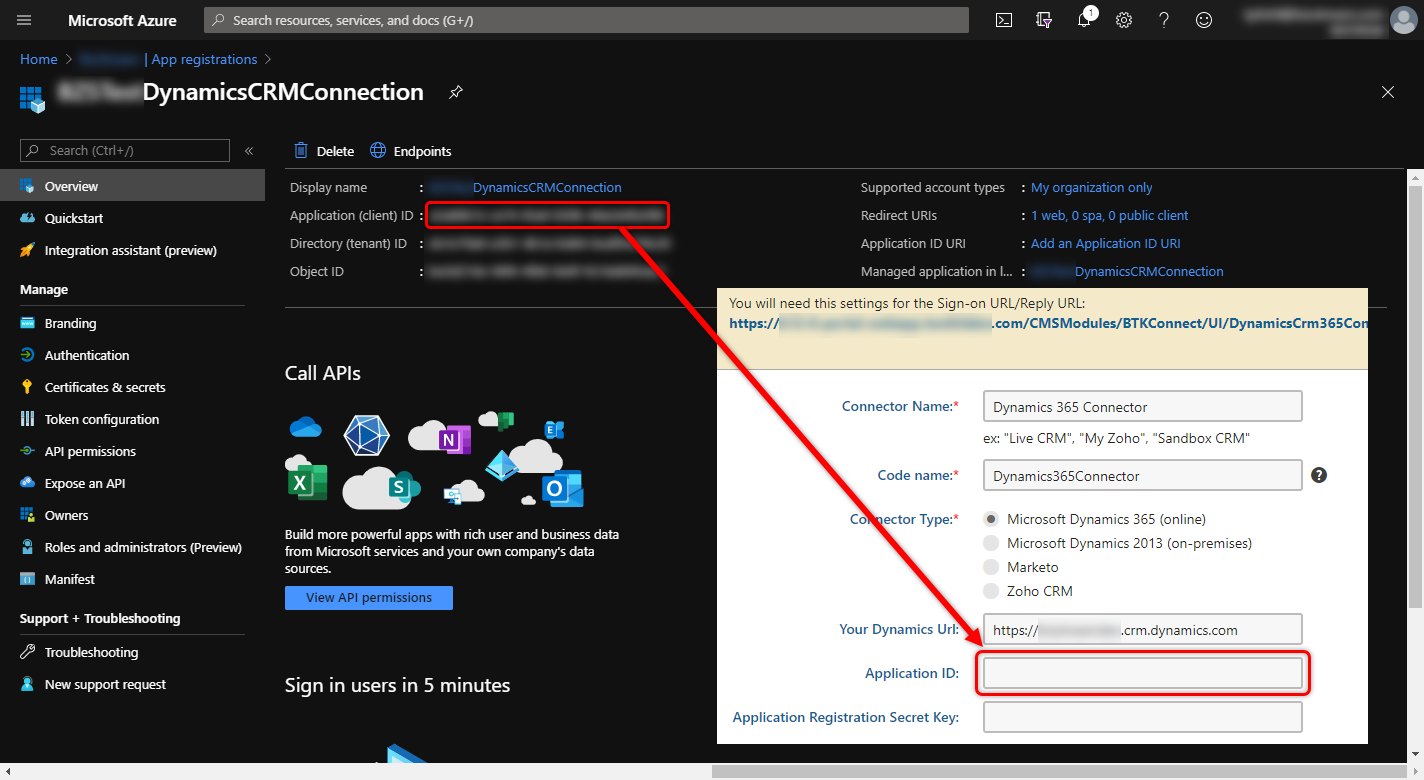The width and height of the screenshot is (1424, 780).
Task: Open the feedback smiley icon
Action: [x=1204, y=20]
